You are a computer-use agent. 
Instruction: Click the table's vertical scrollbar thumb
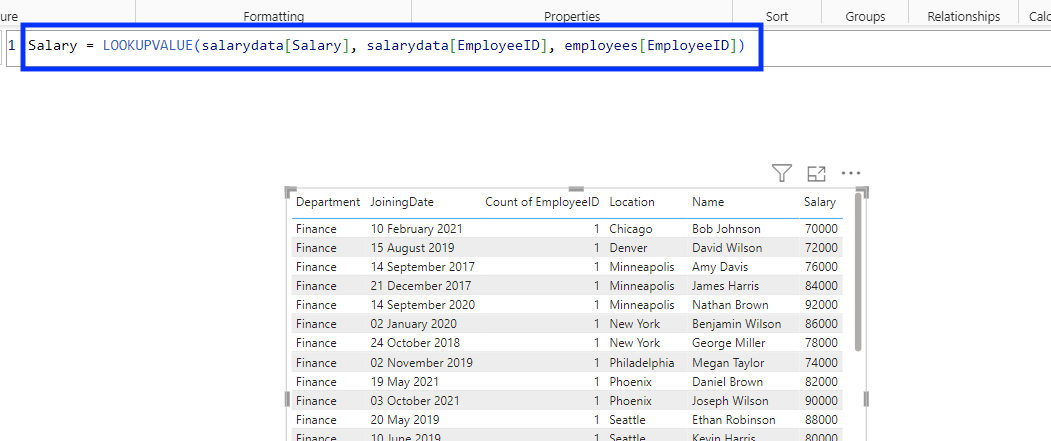(x=859, y=271)
